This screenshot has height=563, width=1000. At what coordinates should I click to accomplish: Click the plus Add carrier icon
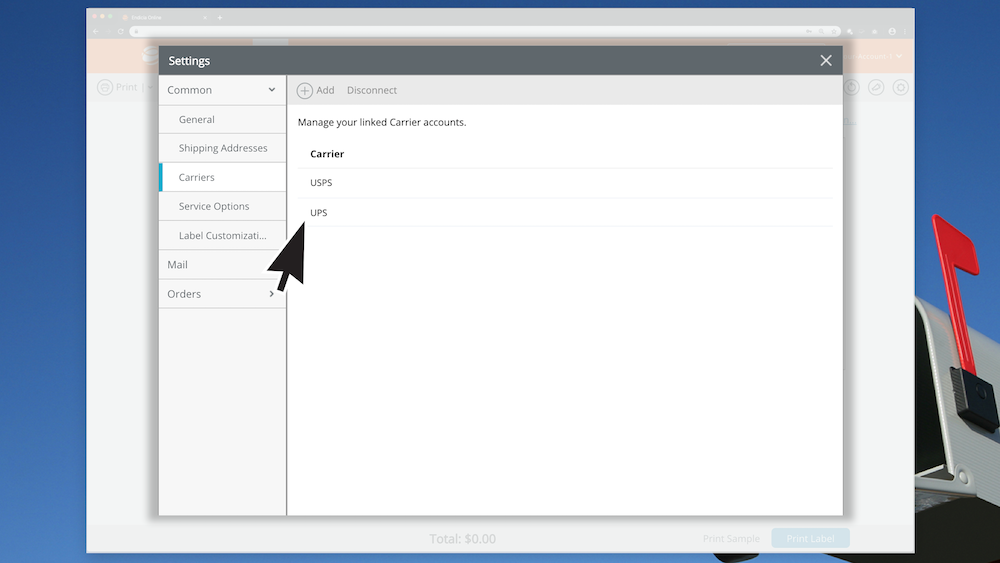305,91
